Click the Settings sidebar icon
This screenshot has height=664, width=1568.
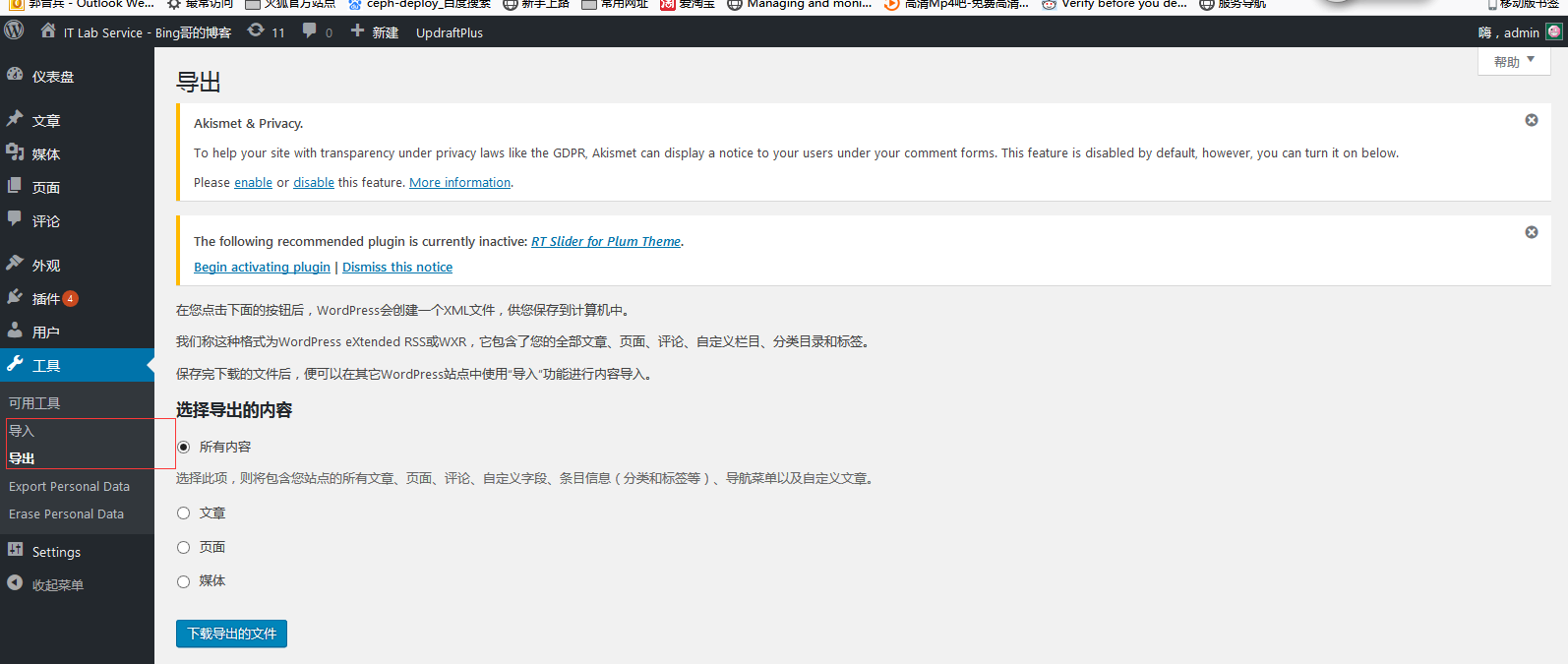15,550
